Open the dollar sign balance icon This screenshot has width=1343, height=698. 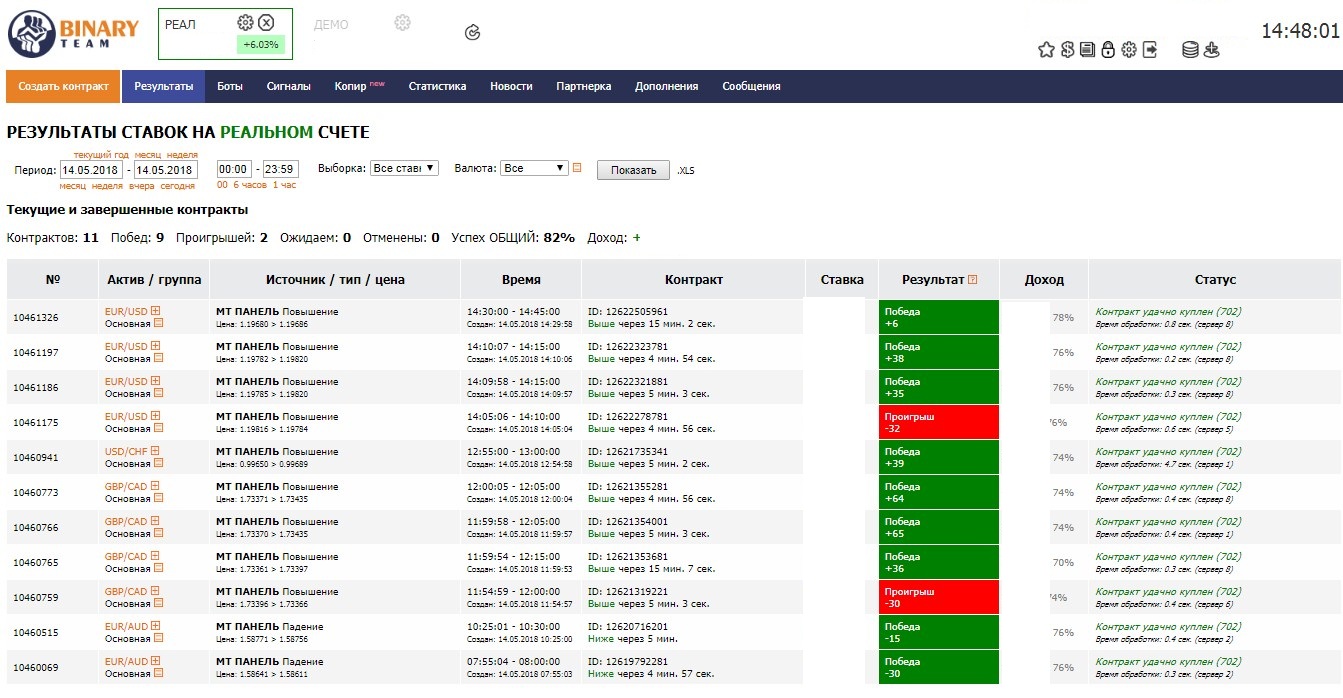point(1067,50)
